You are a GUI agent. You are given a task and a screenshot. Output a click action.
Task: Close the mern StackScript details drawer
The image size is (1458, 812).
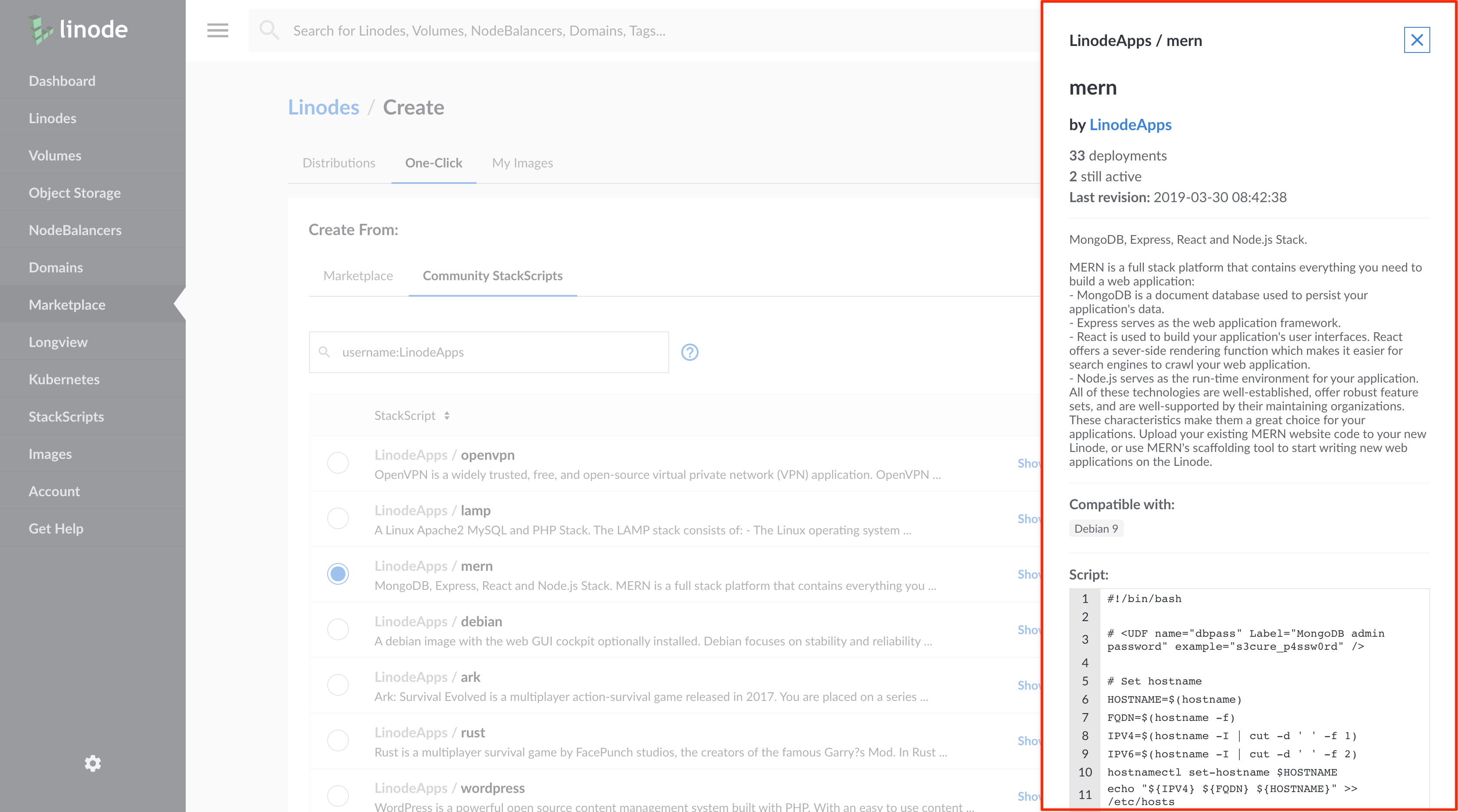click(x=1417, y=39)
